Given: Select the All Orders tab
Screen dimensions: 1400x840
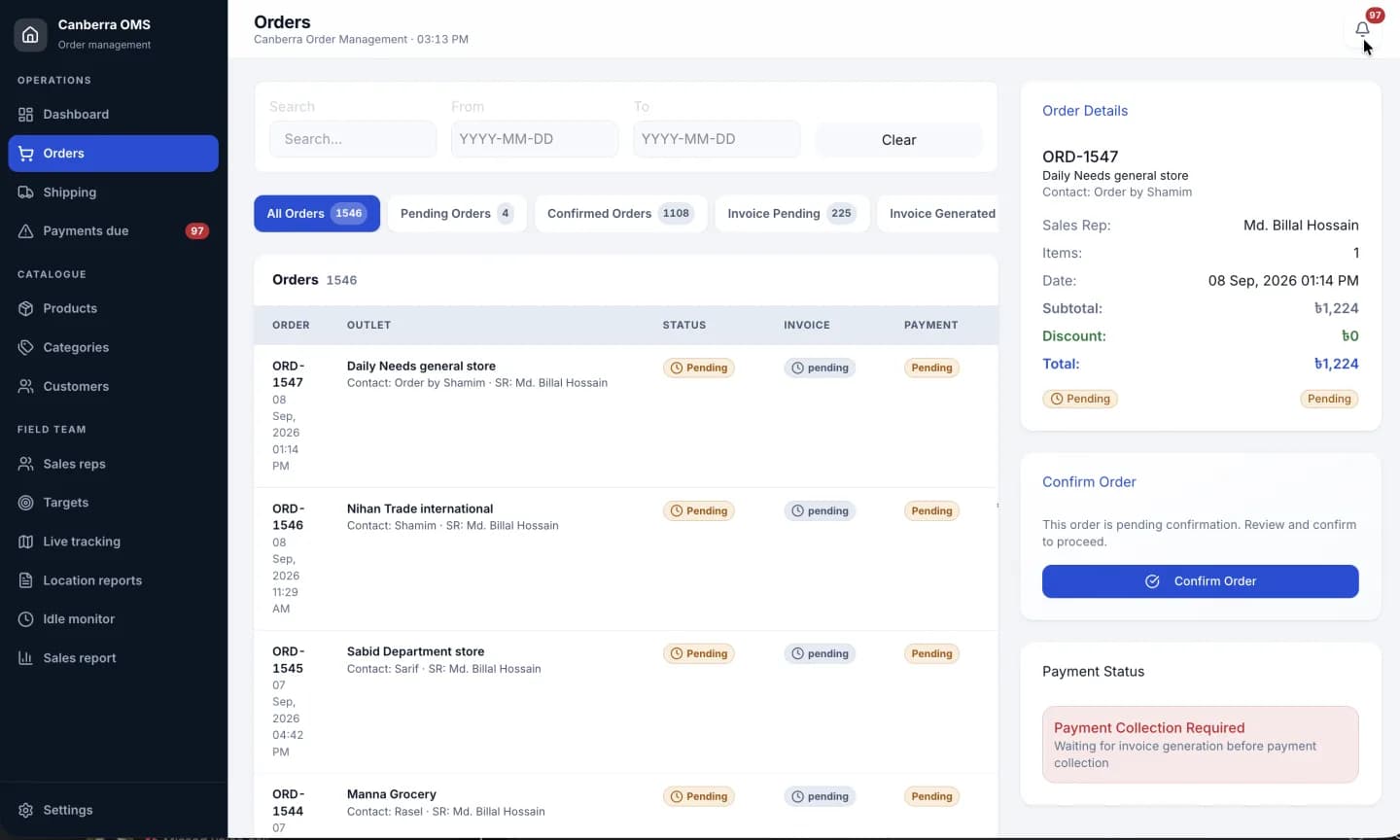Looking at the screenshot, I should point(317,214).
